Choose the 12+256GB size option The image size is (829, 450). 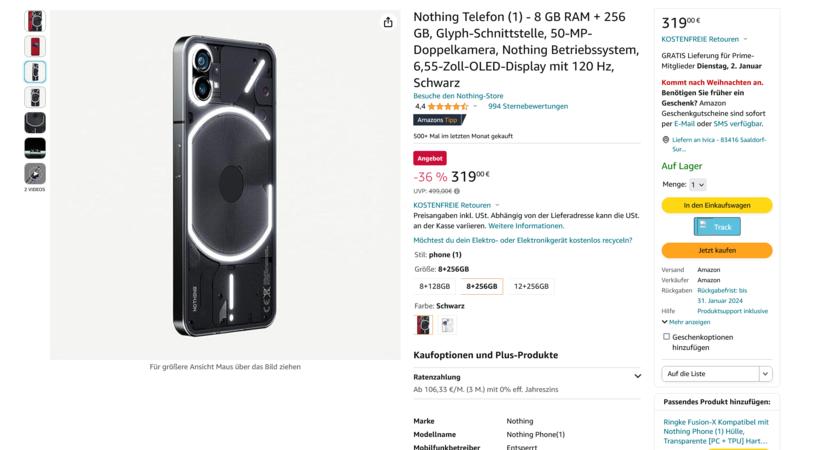point(531,286)
